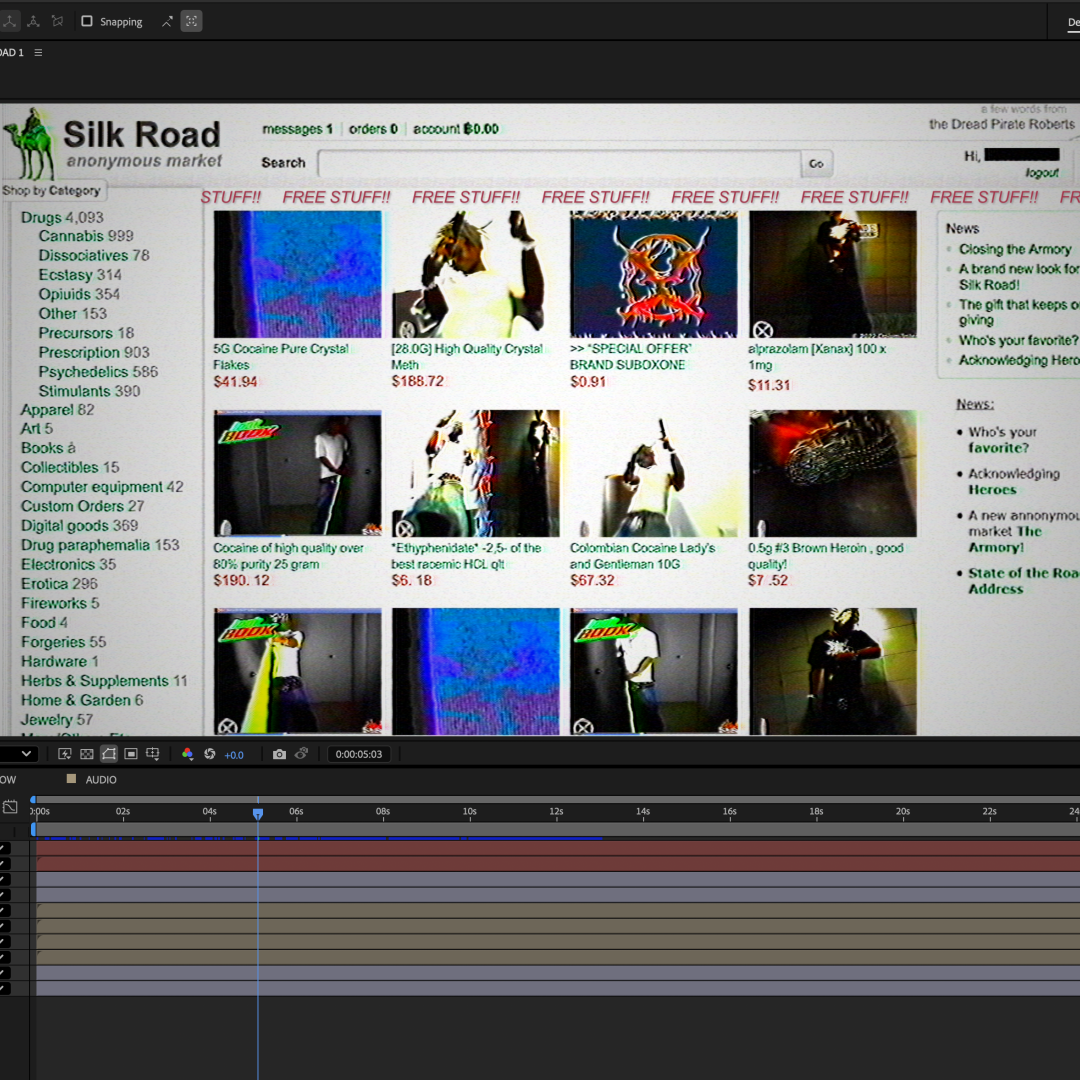Open the magnification ratio dropdown chevron
Viewport: 1080px width, 1080px height.
pyautogui.click(x=26, y=754)
